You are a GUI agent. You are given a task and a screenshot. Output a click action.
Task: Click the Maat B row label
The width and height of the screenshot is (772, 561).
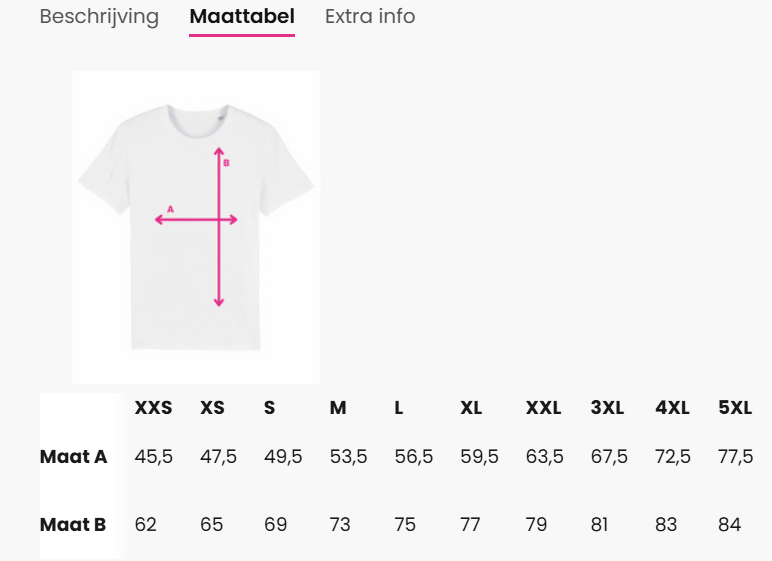[x=73, y=524]
